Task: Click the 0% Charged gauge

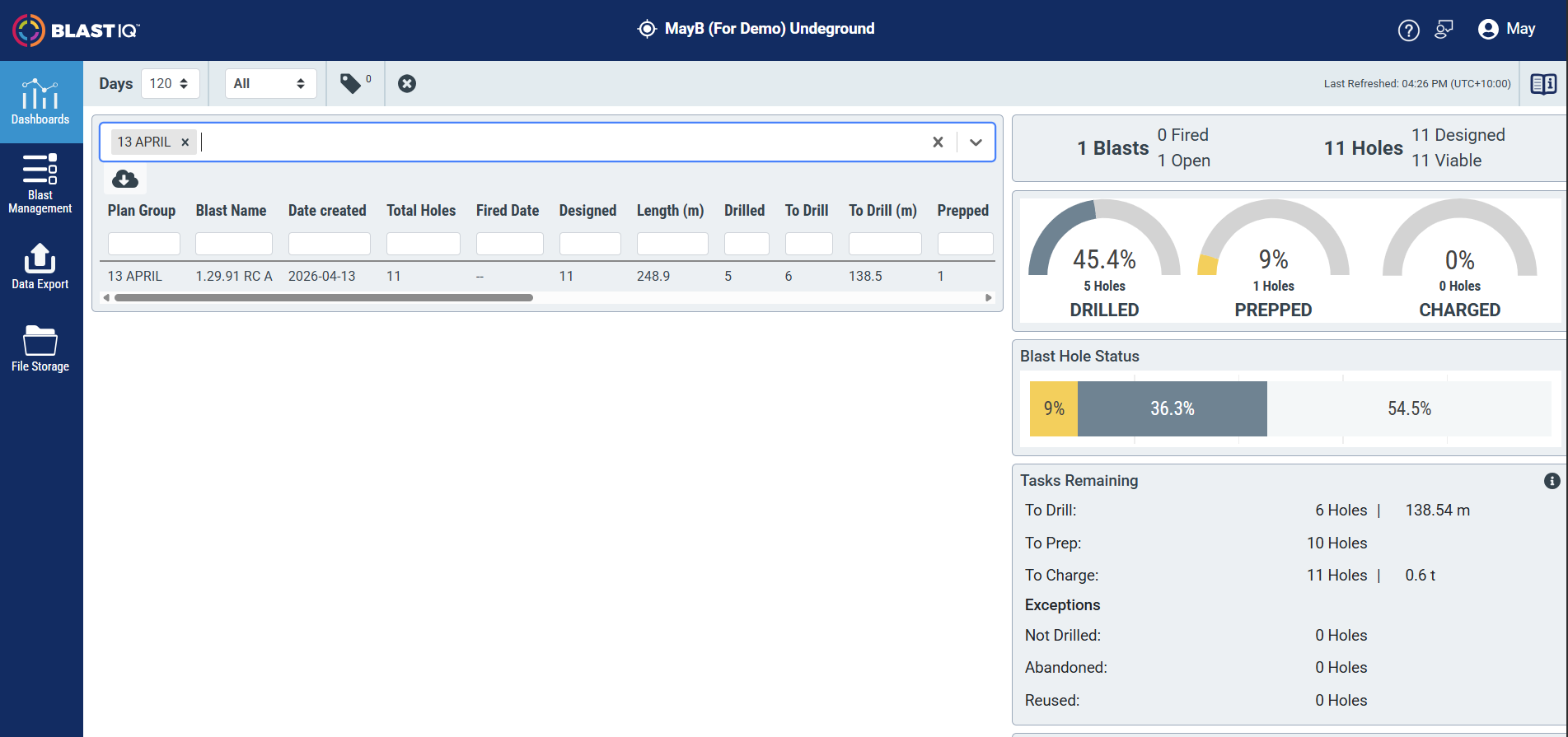Action: tap(1459, 259)
